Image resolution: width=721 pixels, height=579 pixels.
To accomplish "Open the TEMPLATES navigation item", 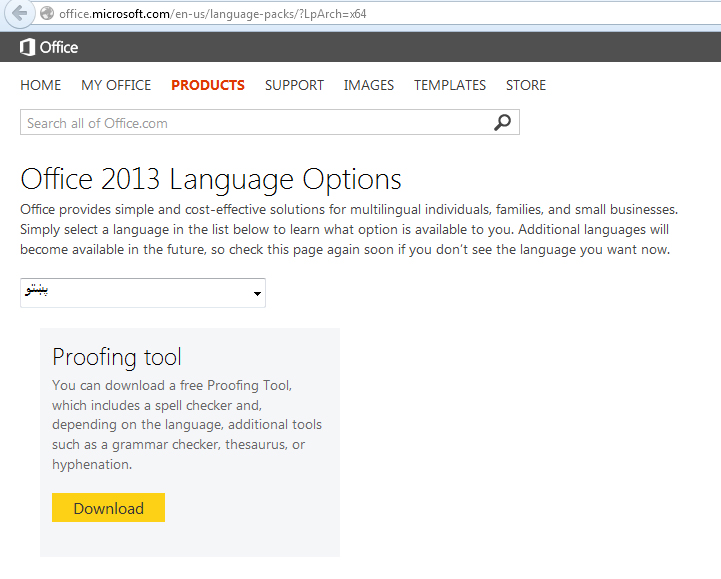I will 450,85.
